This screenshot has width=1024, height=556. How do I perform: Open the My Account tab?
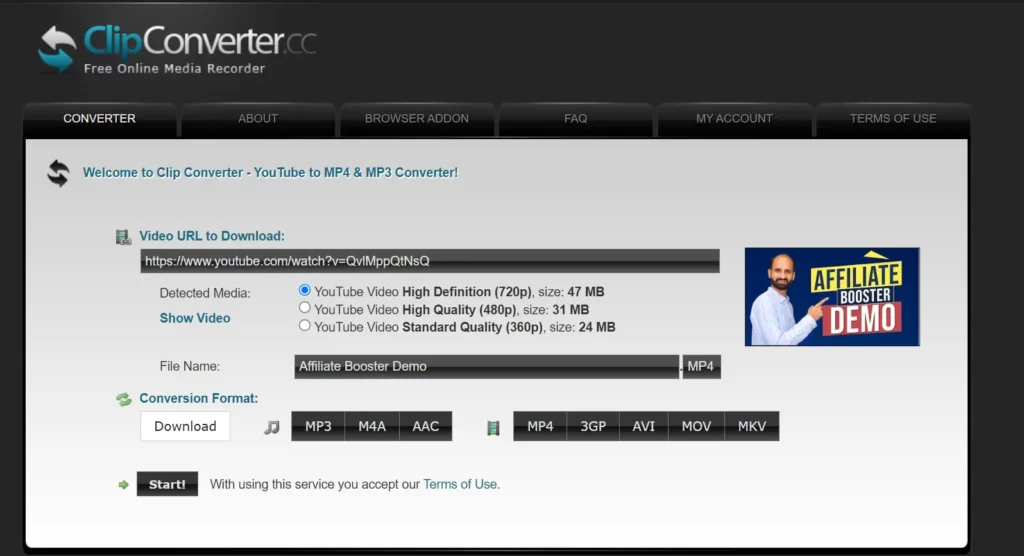[x=734, y=119]
